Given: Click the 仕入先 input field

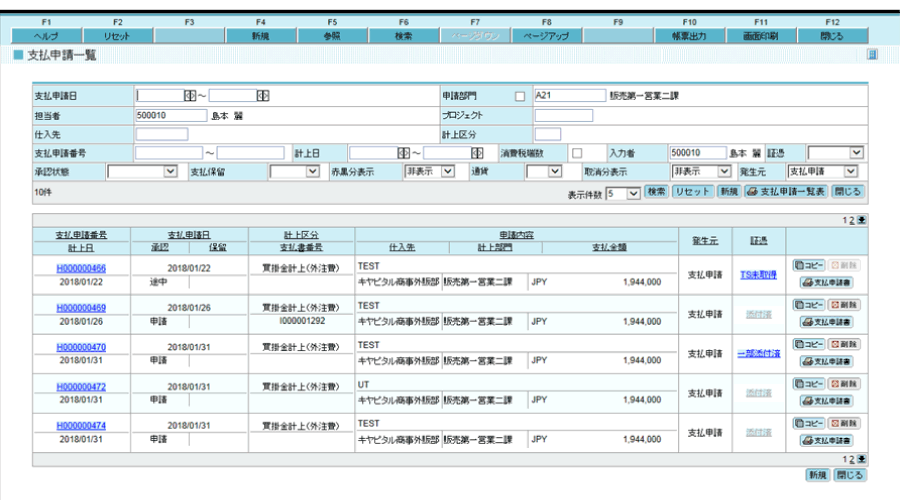Looking at the screenshot, I should [162, 134].
